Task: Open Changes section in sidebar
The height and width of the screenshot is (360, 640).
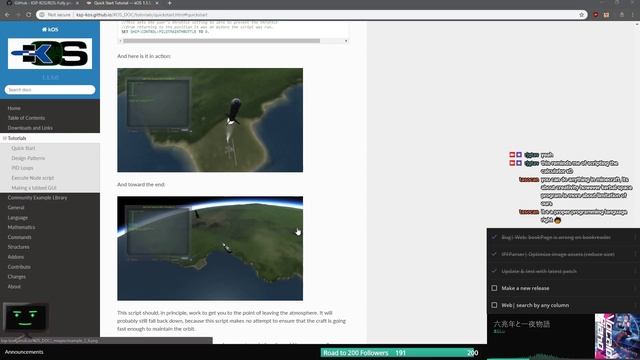Action: click(16, 277)
